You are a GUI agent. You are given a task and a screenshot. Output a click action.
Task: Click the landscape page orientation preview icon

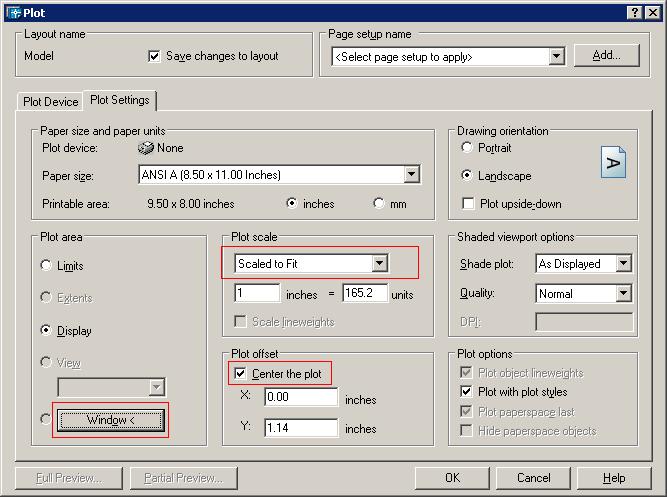tap(613, 162)
